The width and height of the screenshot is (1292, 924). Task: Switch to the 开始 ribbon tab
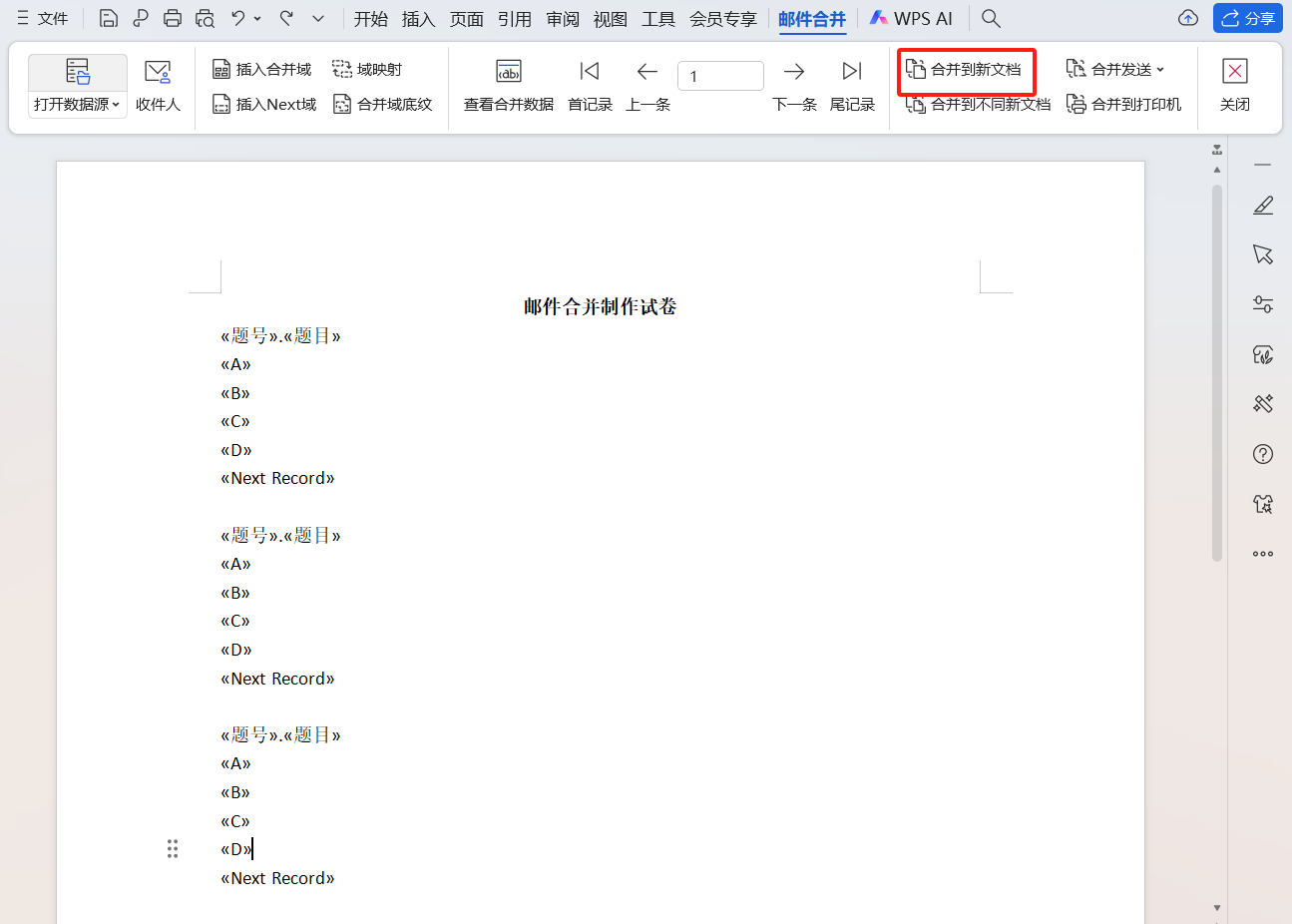click(370, 18)
